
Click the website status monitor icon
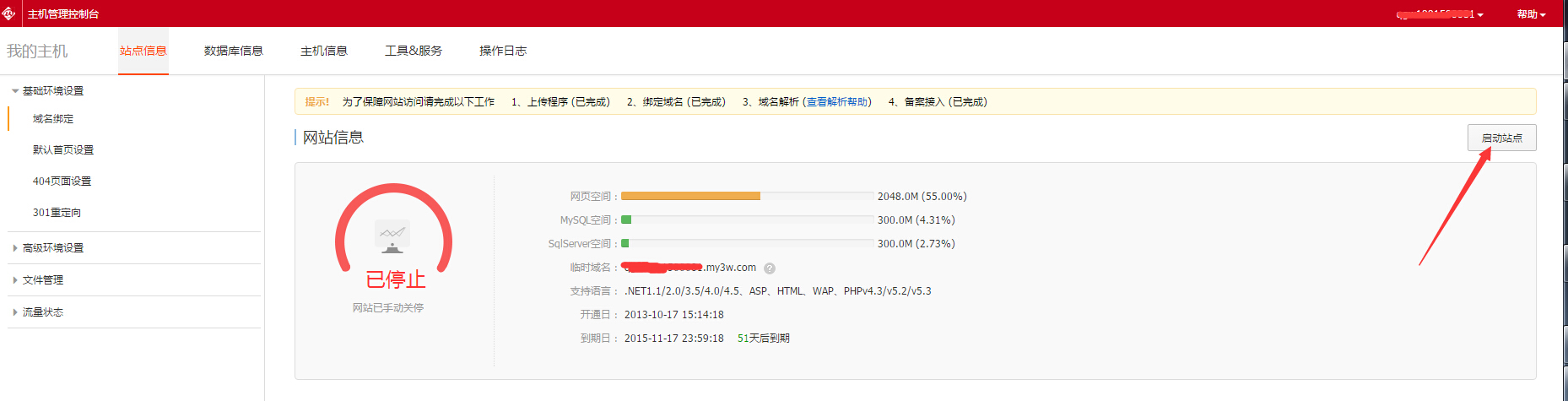(392, 236)
